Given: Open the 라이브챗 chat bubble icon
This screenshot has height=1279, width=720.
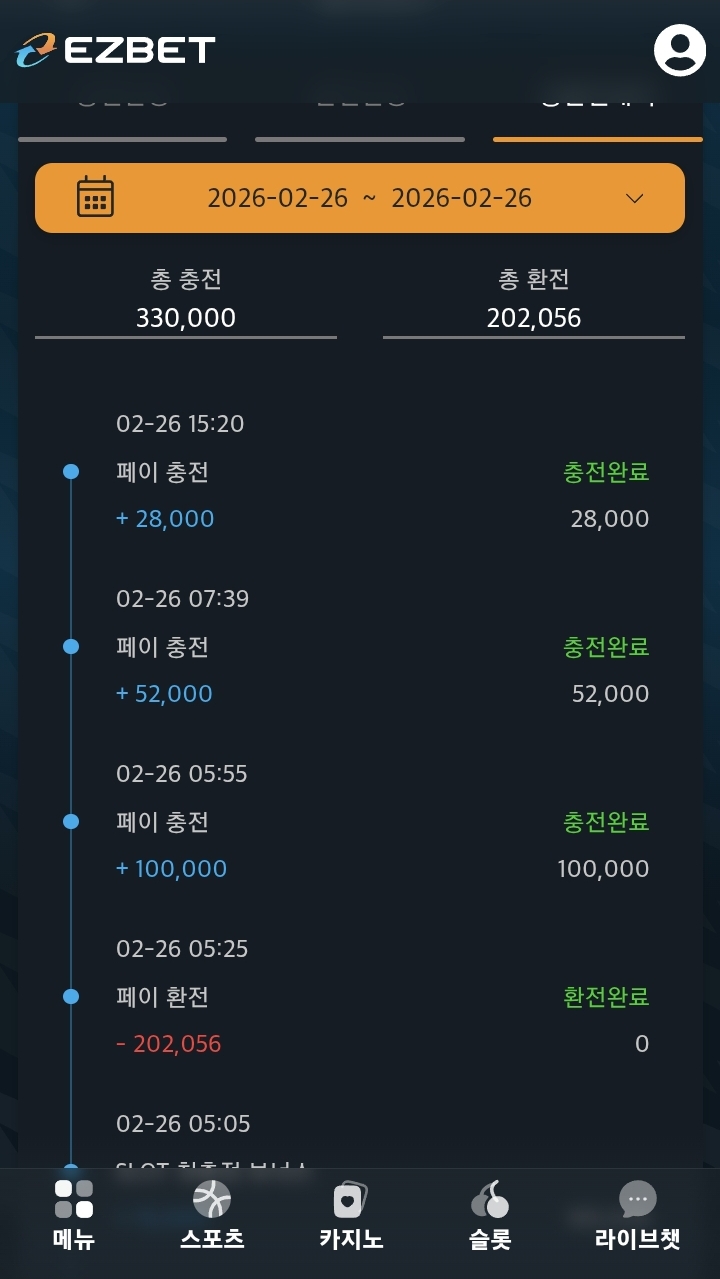Looking at the screenshot, I should point(637,1199).
